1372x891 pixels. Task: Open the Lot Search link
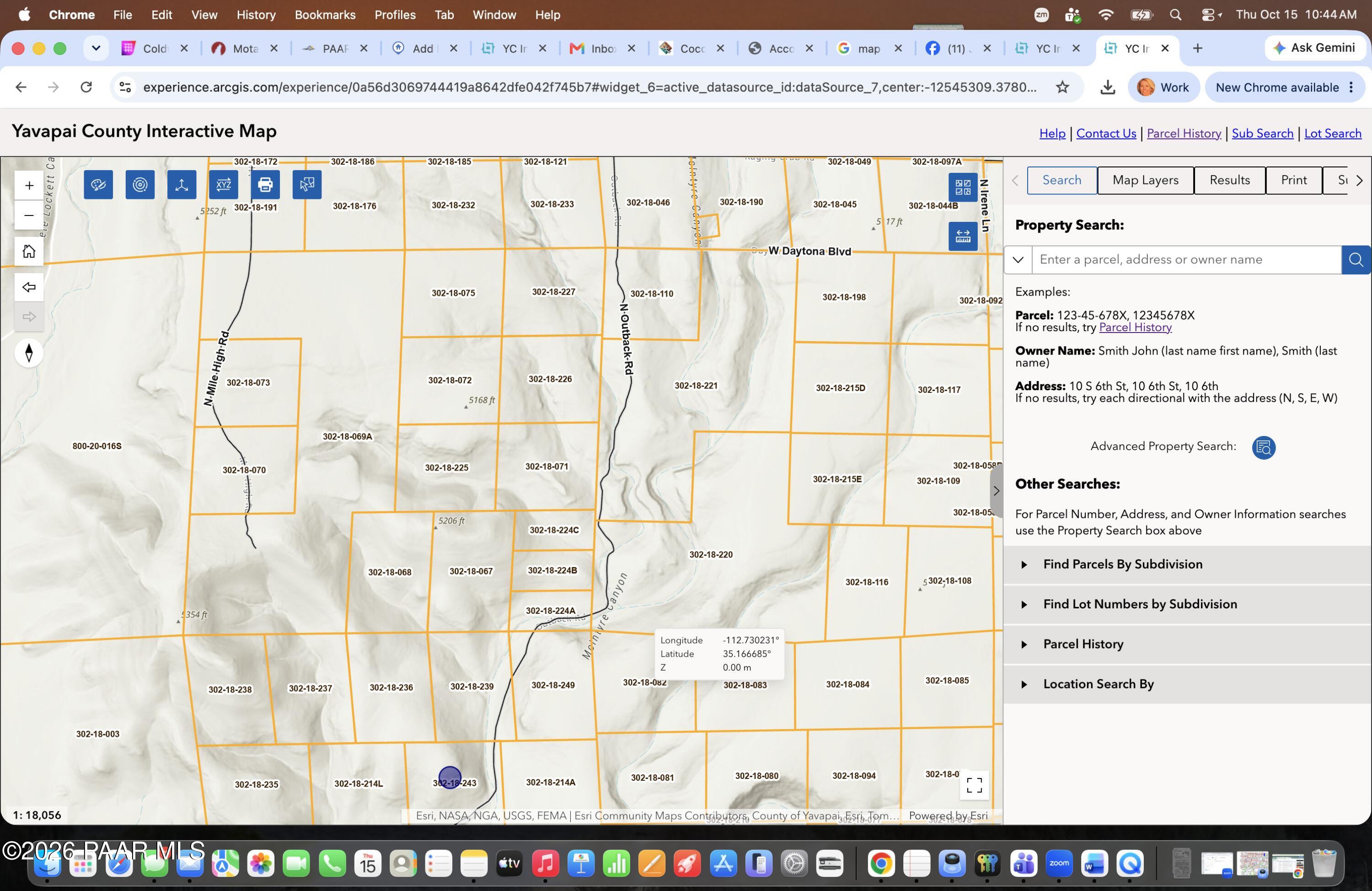pos(1333,134)
